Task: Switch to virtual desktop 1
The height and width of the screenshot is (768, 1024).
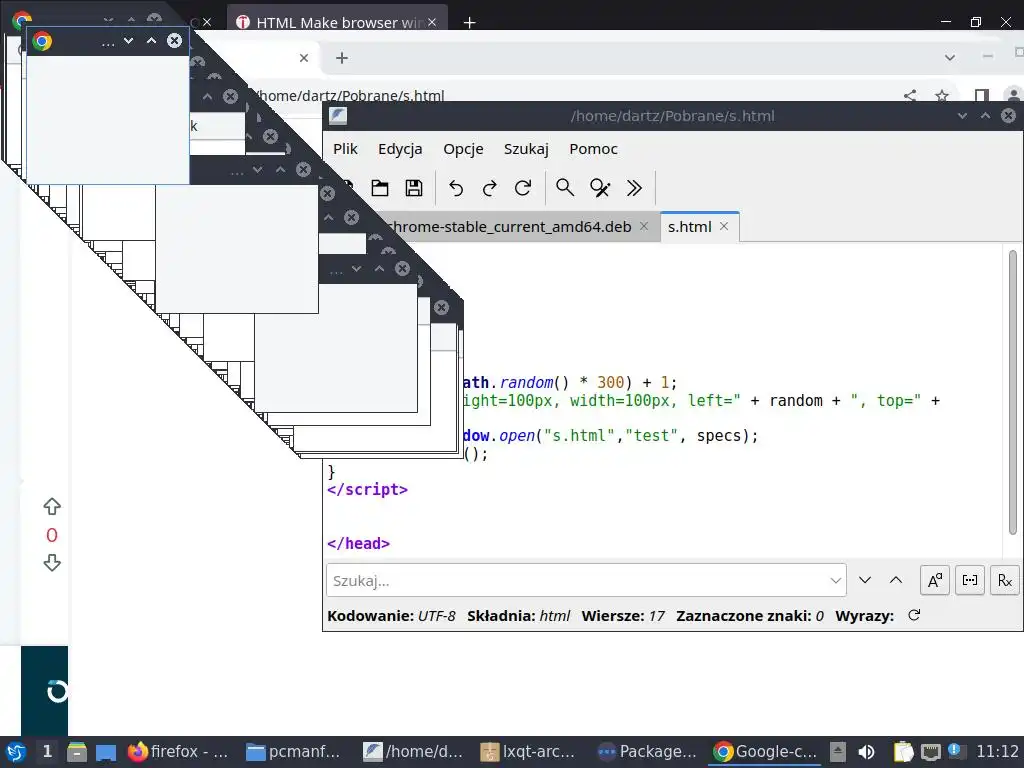Action: tap(47, 752)
